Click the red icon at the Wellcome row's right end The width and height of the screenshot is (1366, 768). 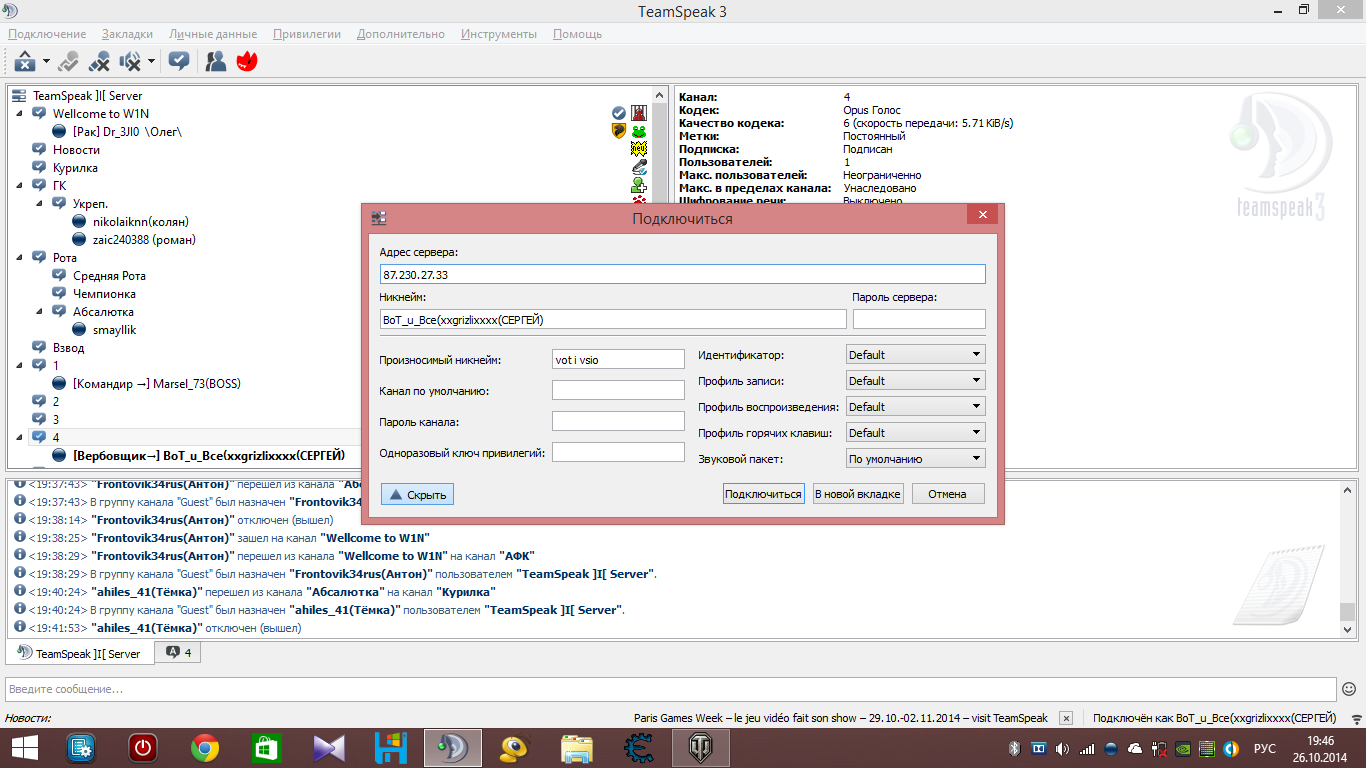pyautogui.click(x=639, y=113)
